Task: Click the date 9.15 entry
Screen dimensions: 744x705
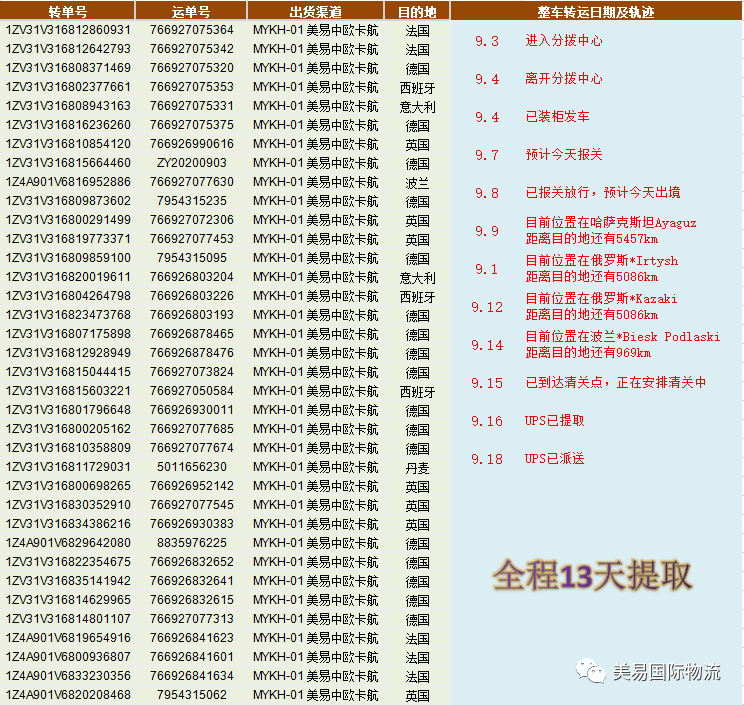Action: coord(487,383)
